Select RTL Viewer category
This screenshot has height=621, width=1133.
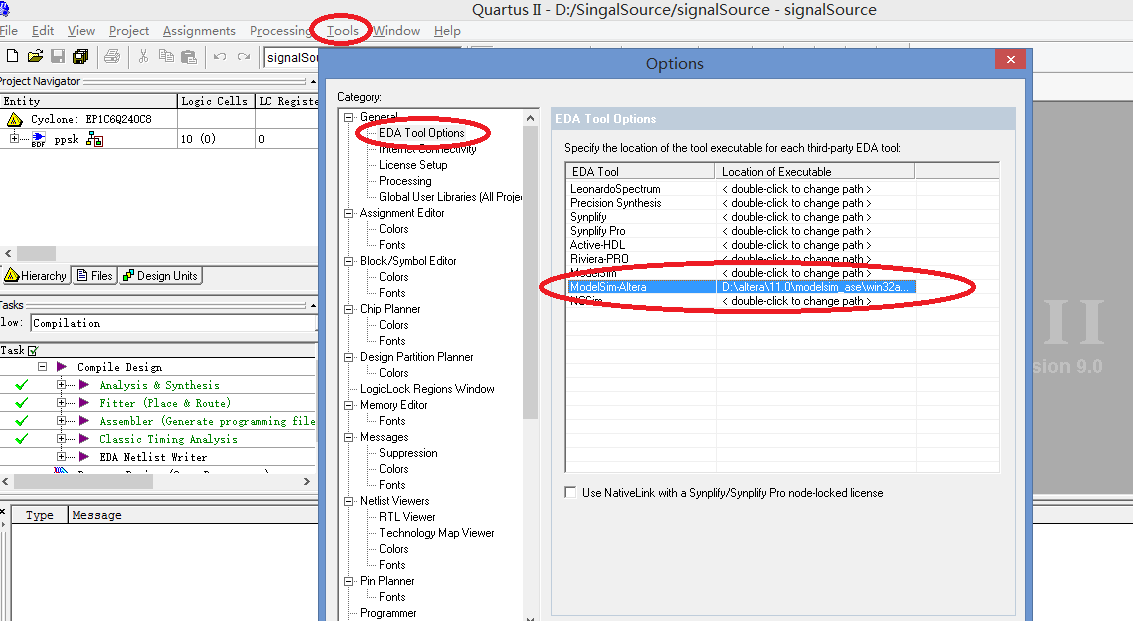click(407, 517)
